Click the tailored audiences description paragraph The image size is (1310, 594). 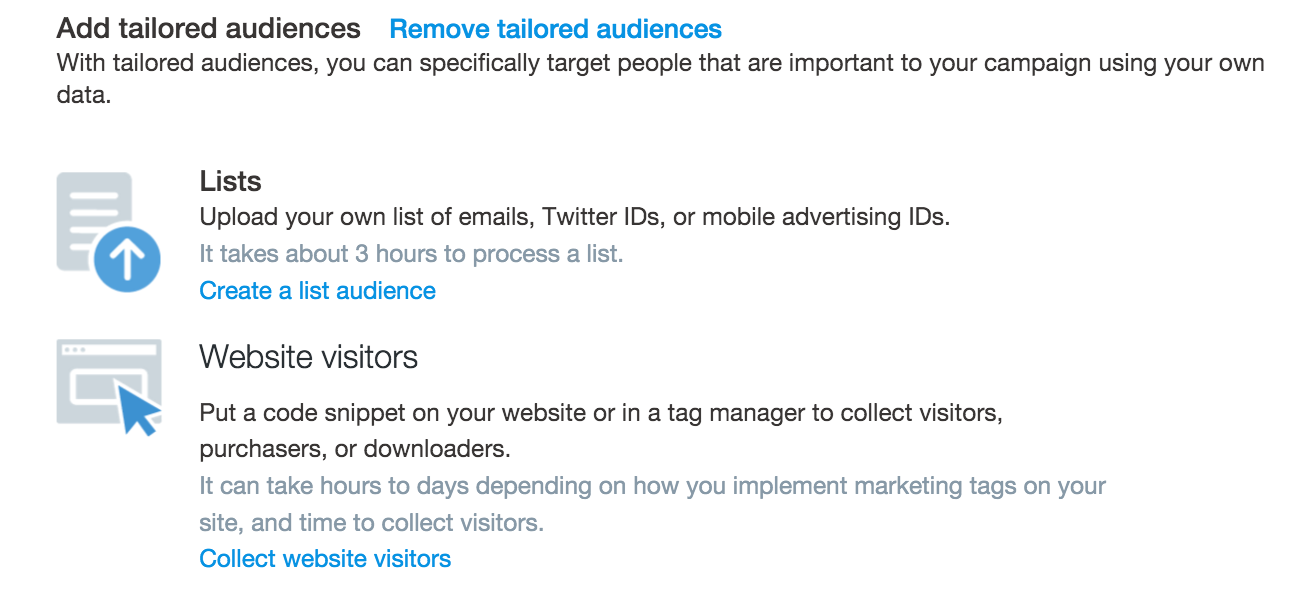point(660,80)
